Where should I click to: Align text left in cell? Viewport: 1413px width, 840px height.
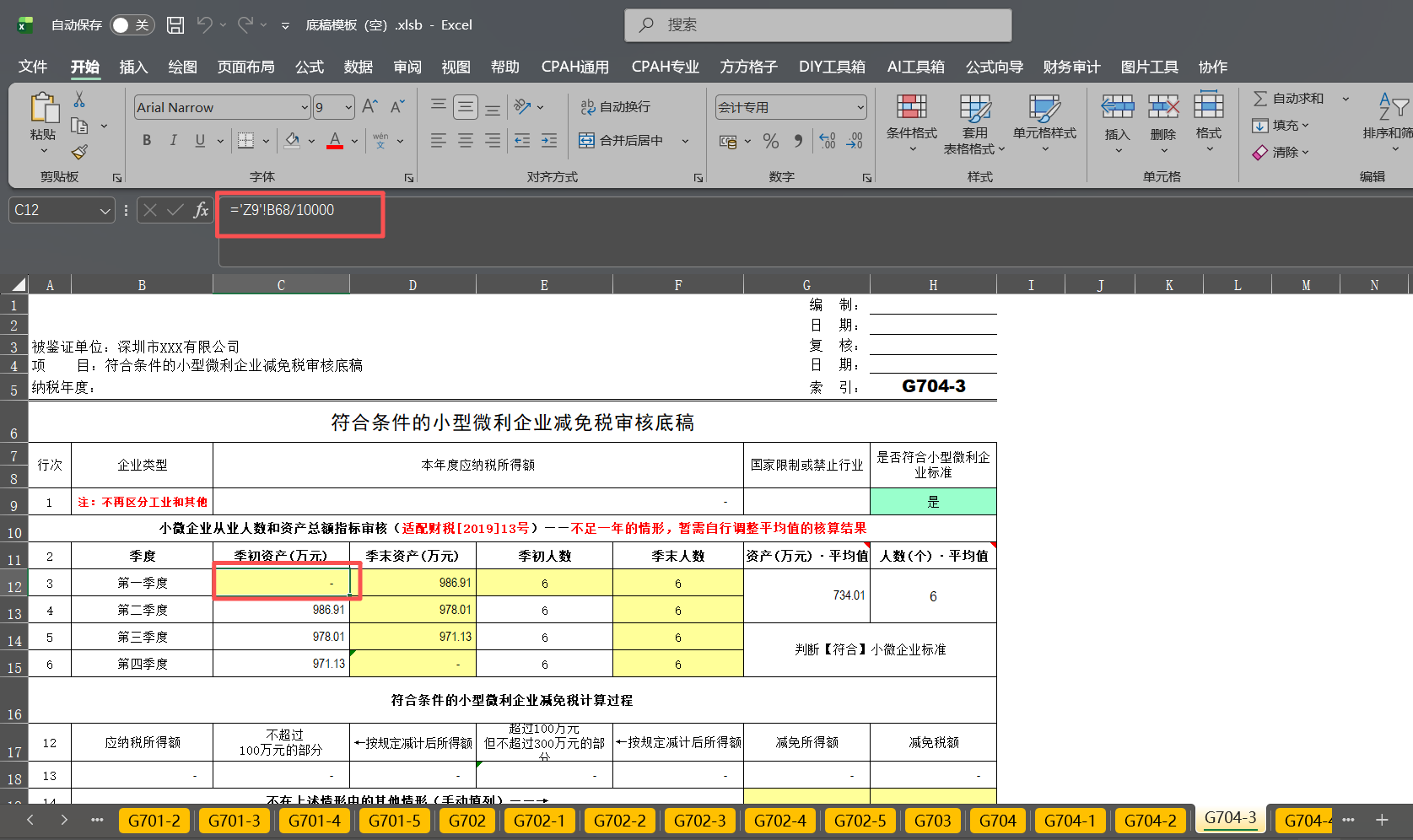[x=439, y=140]
